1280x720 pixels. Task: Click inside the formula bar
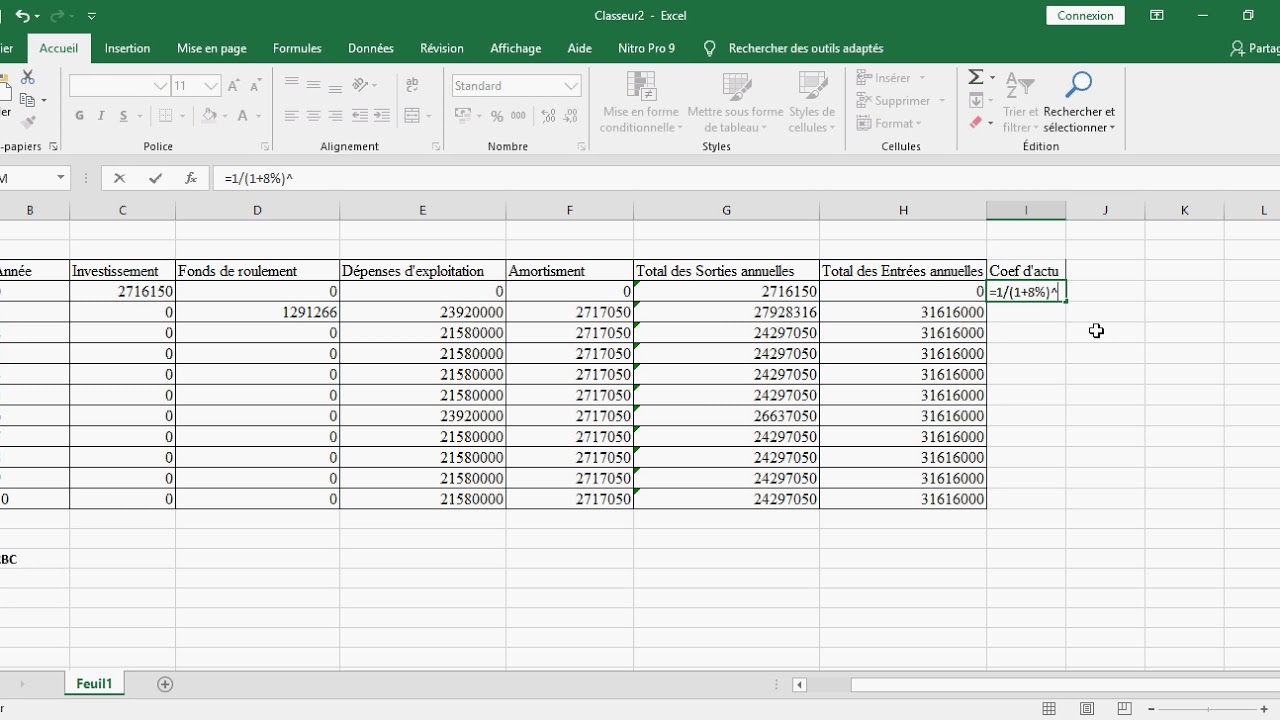745,178
